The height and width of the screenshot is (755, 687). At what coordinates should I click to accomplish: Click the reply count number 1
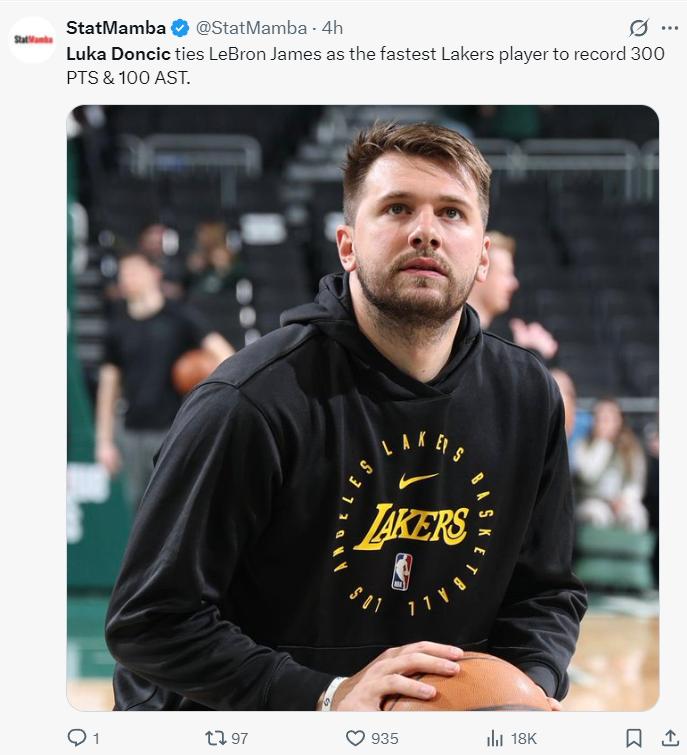96,738
